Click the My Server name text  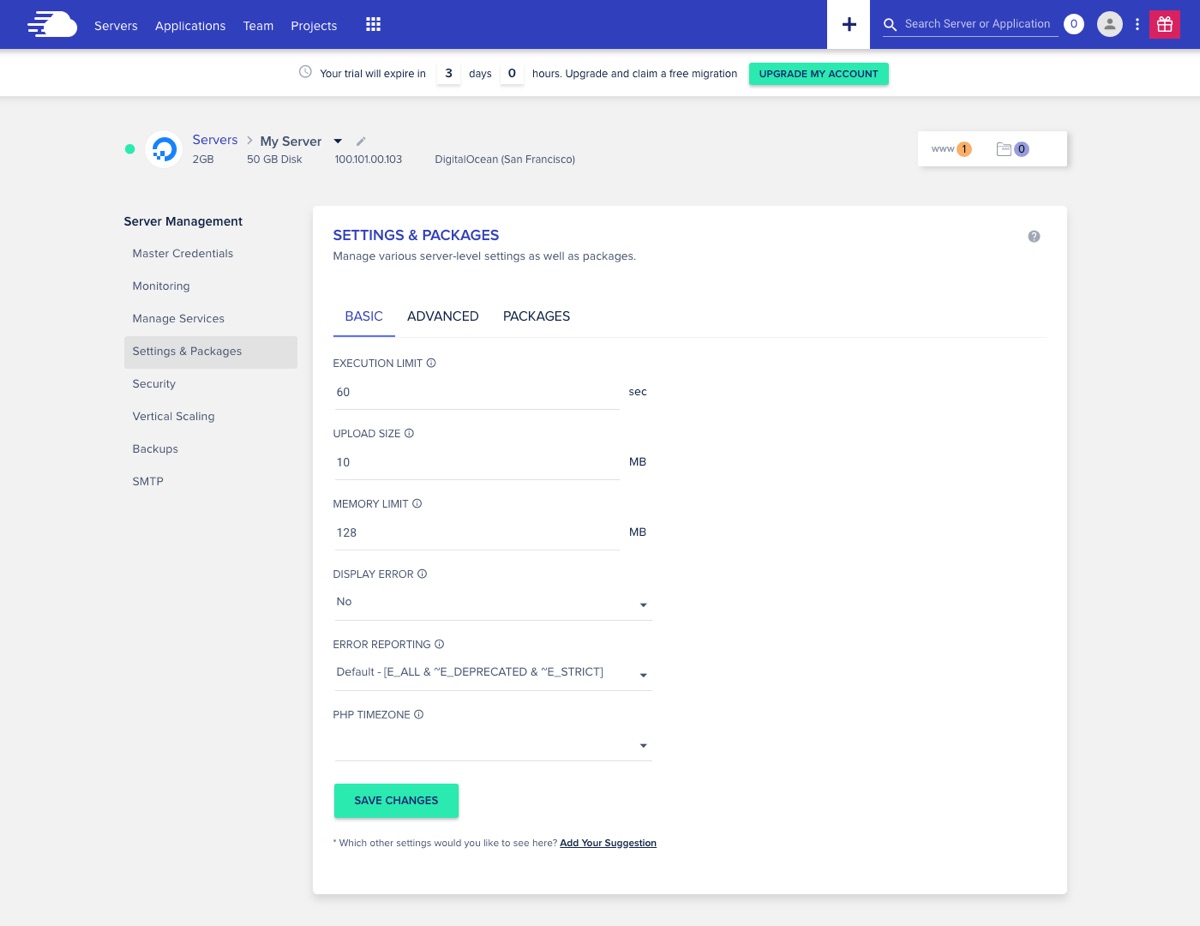(x=291, y=141)
